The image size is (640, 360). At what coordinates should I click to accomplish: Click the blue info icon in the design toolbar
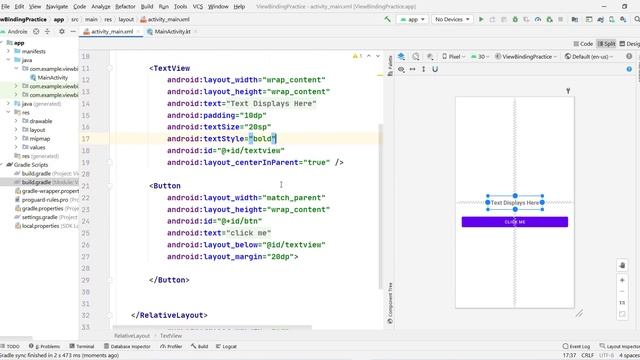[x=629, y=69]
